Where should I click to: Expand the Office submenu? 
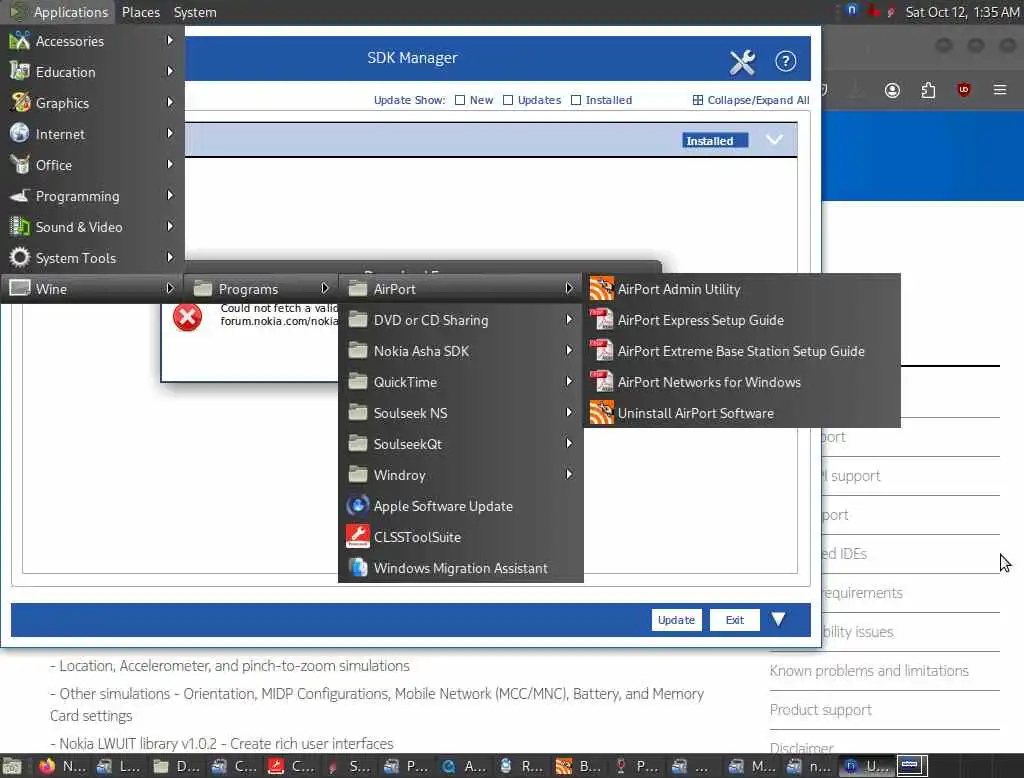click(x=92, y=165)
